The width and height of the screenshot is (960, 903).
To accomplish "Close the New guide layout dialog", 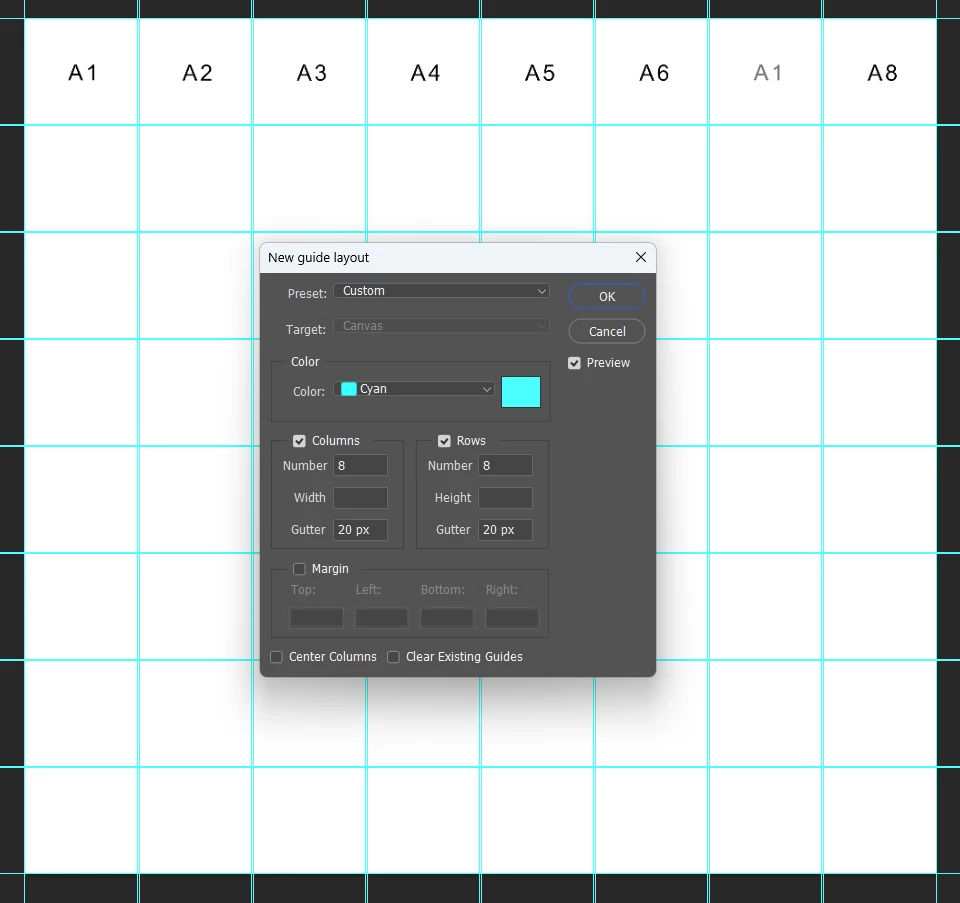I will click(x=640, y=257).
